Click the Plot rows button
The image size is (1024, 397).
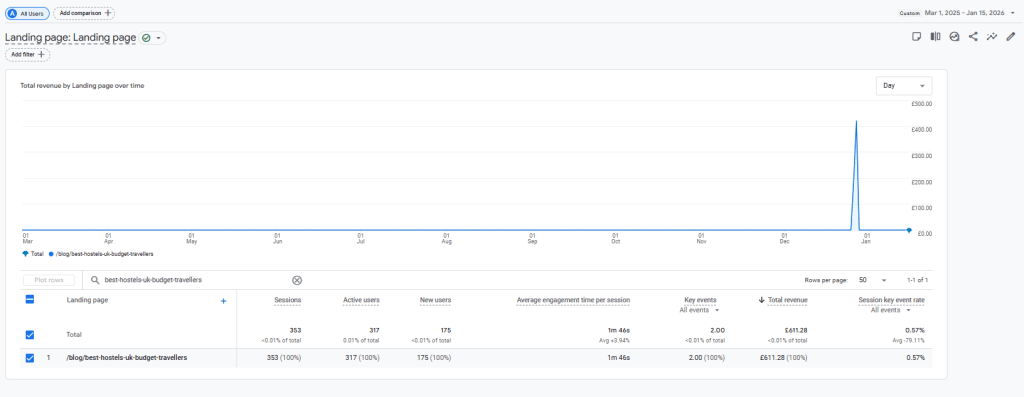[x=48, y=280]
